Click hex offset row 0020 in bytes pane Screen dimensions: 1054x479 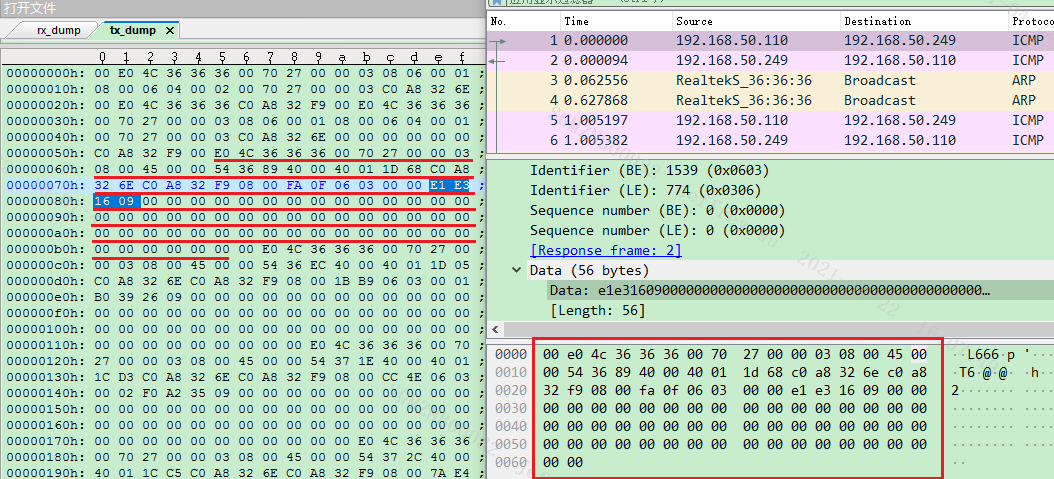[510, 391]
